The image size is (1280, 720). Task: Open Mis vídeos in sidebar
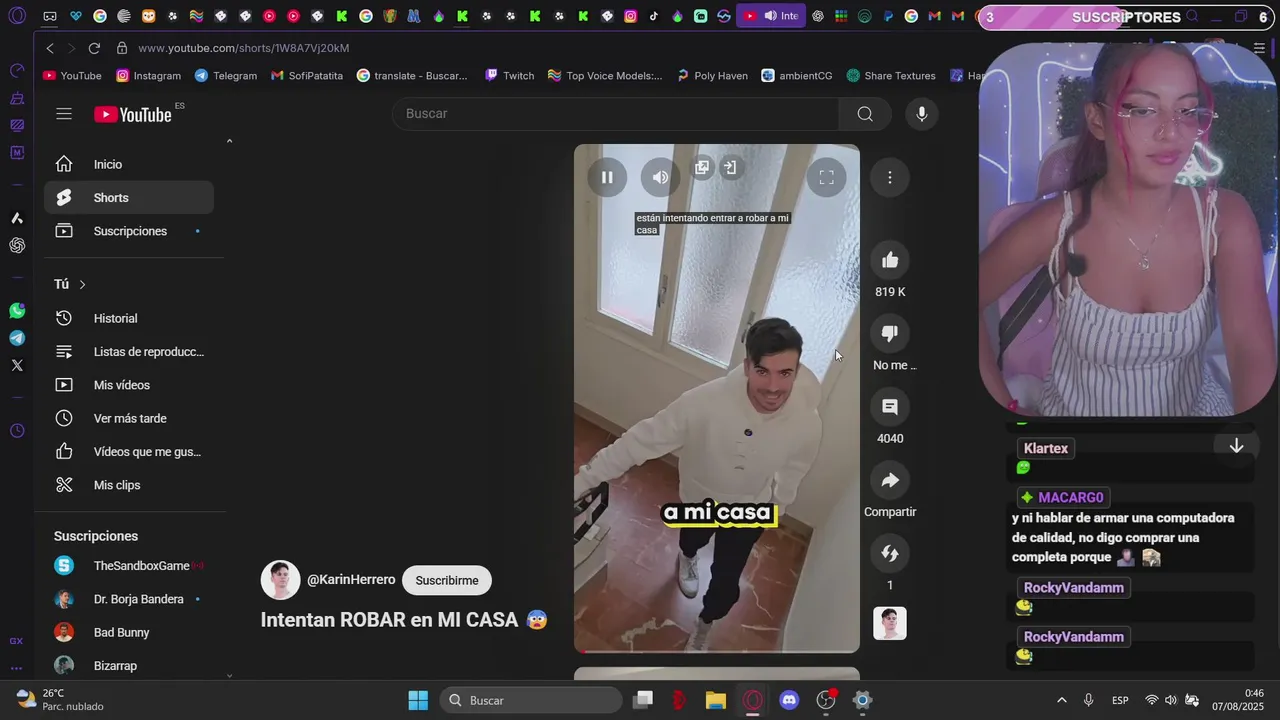[x=129, y=385]
